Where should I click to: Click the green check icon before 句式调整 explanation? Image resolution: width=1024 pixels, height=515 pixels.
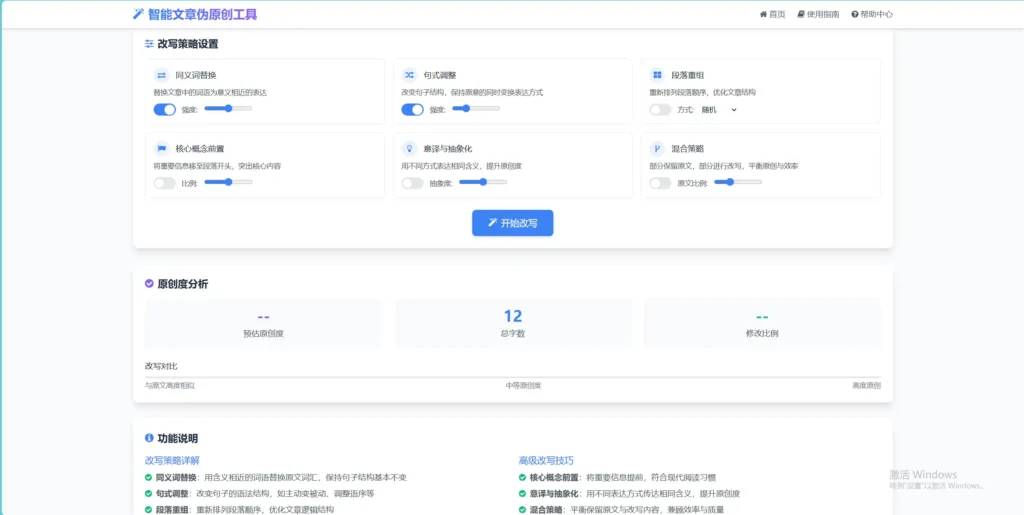click(149, 493)
